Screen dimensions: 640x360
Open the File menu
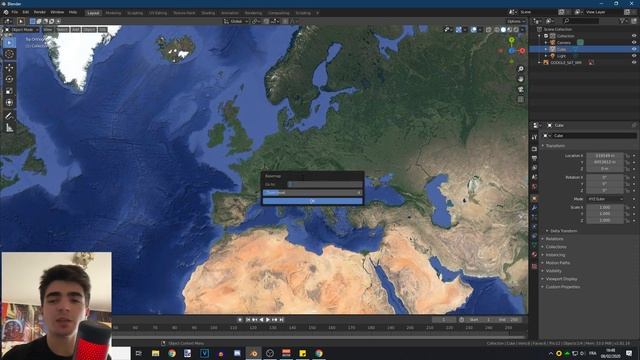[x=15, y=12]
